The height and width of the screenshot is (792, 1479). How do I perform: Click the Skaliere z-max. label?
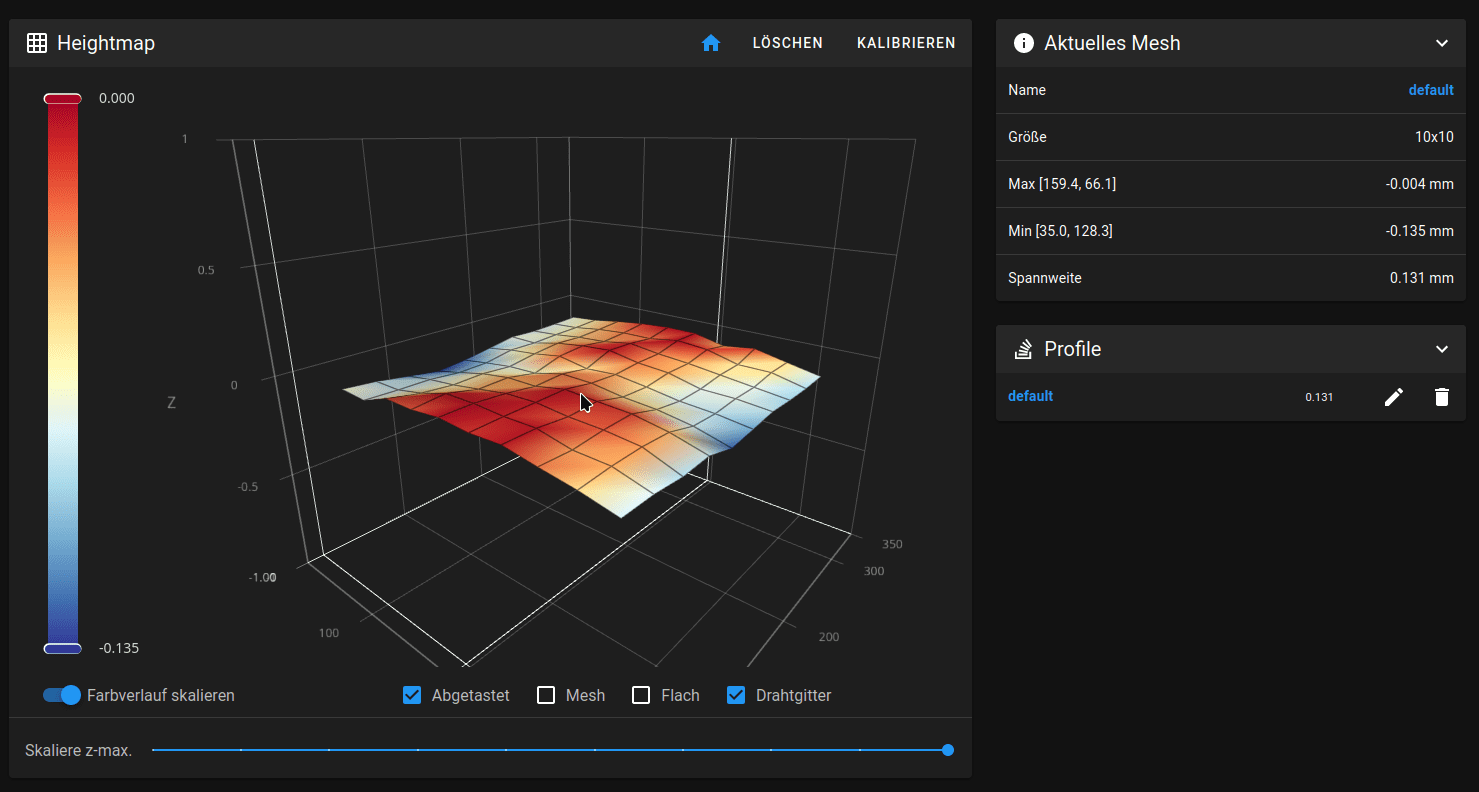[x=78, y=750]
